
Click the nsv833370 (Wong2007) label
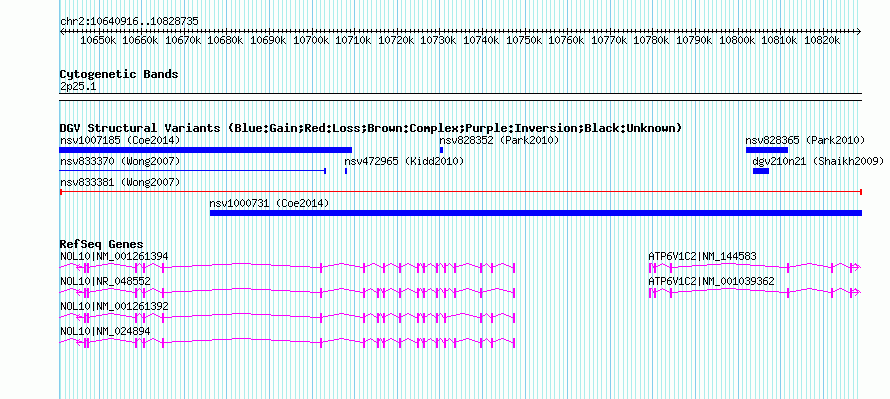pos(120,162)
